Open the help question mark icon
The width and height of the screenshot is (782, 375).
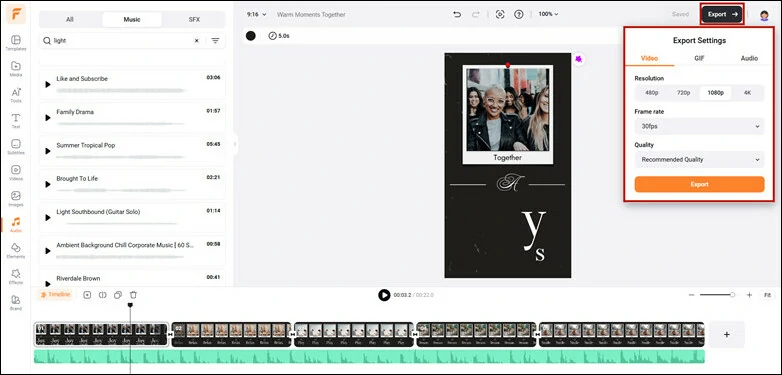point(519,14)
